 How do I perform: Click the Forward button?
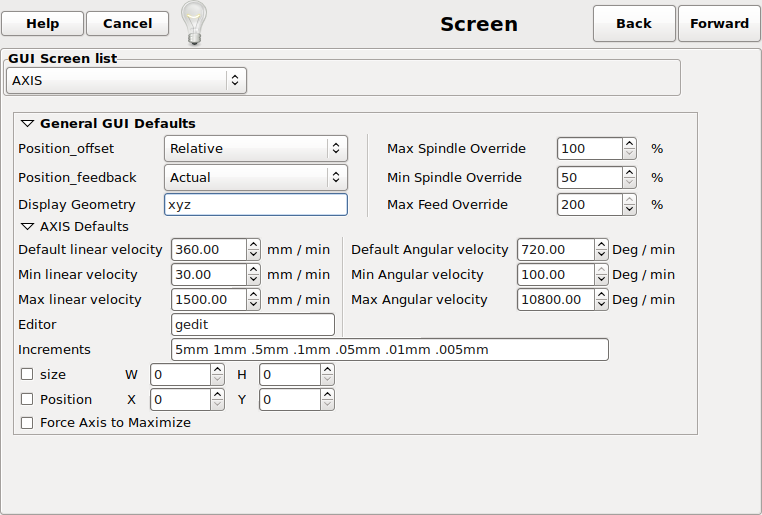pos(719,23)
